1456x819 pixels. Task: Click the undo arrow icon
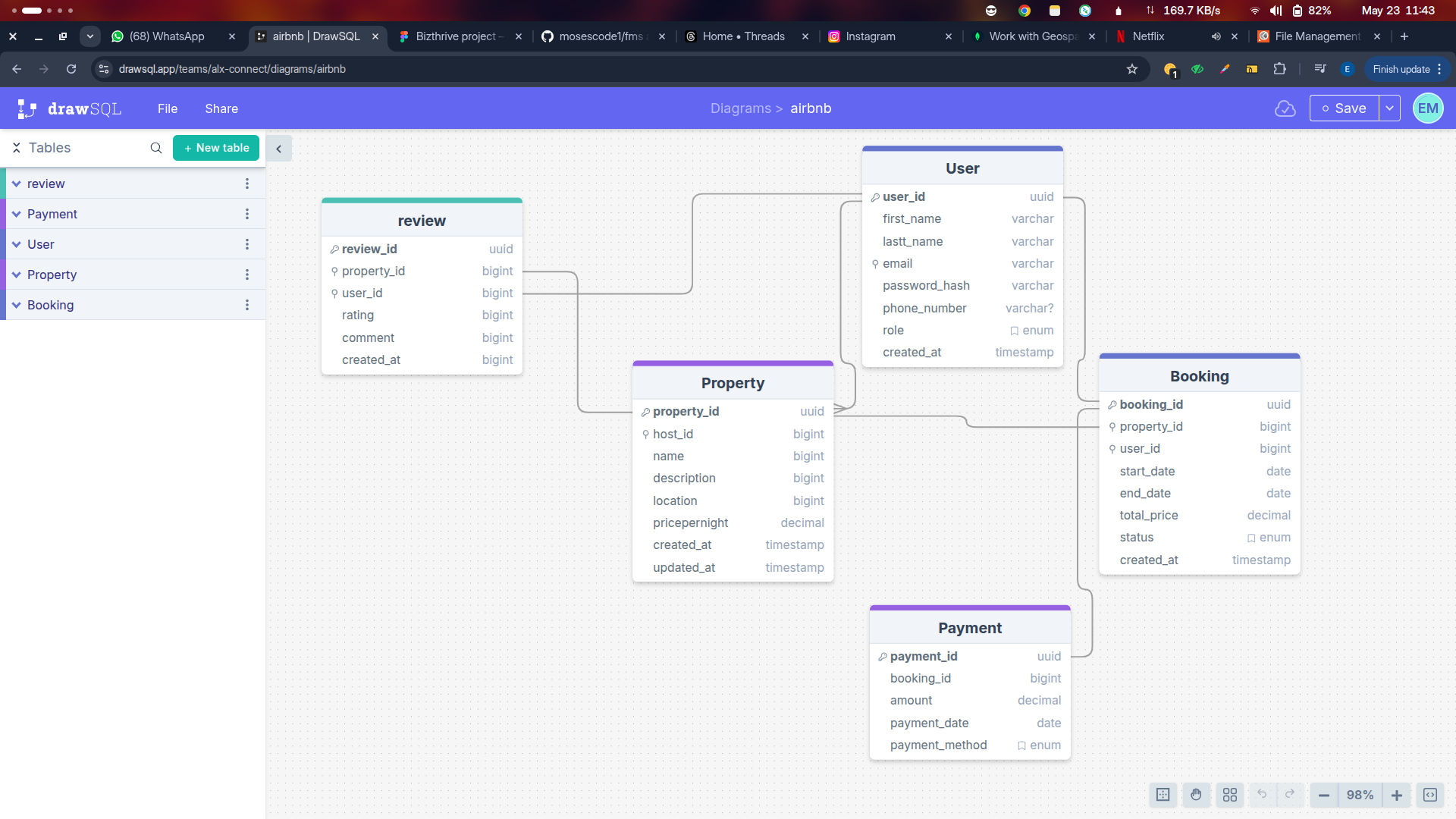tap(1262, 795)
